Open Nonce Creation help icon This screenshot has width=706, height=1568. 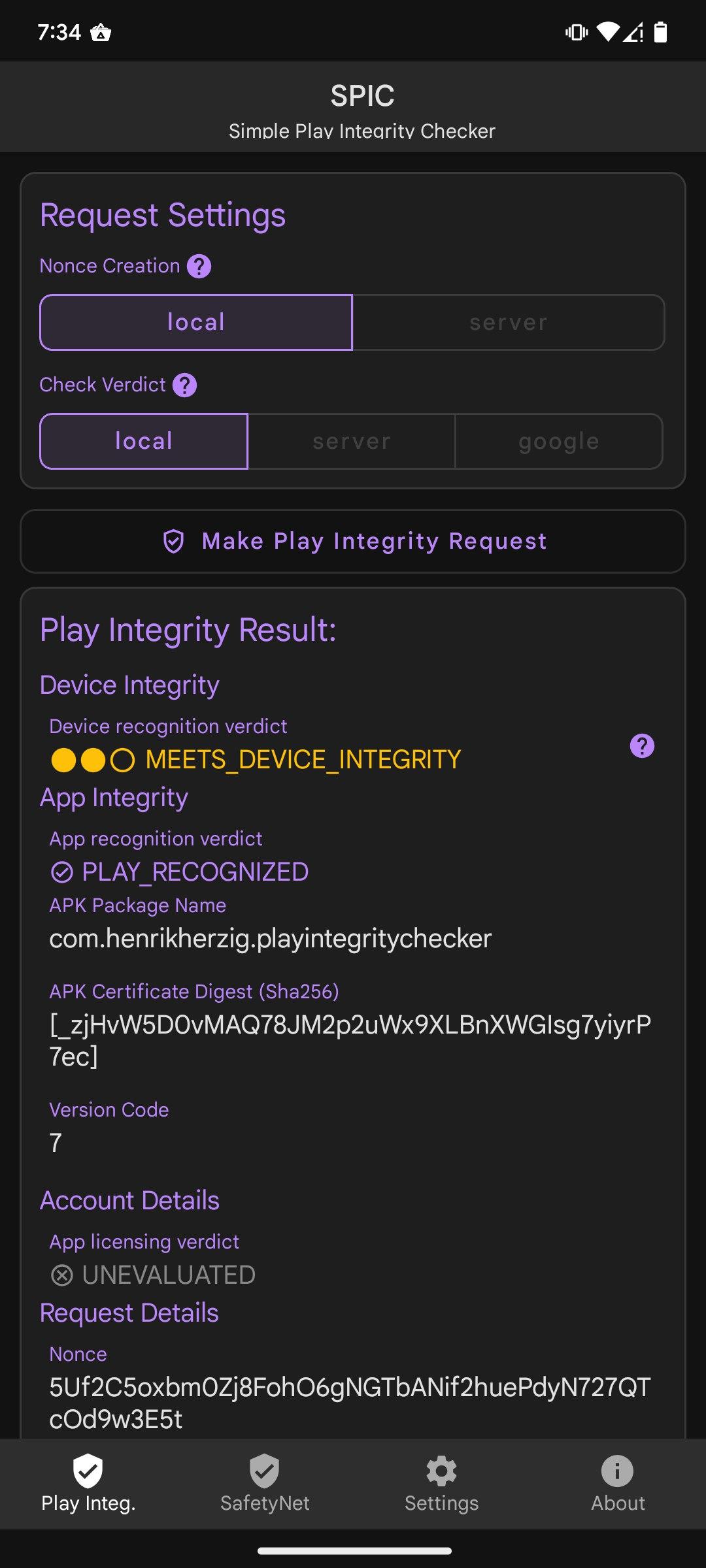click(199, 267)
